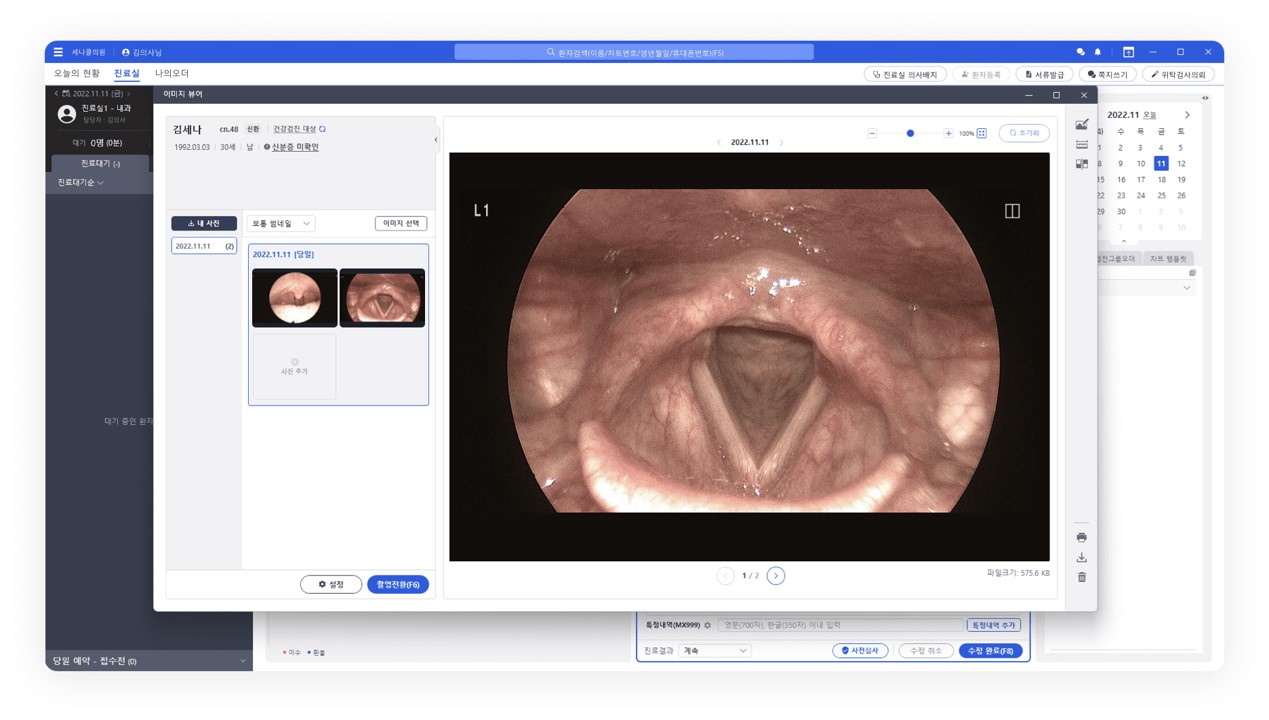Screen dimensions: 1269x720
Task: Click the 서류발급 button
Action: click(x=1044, y=75)
